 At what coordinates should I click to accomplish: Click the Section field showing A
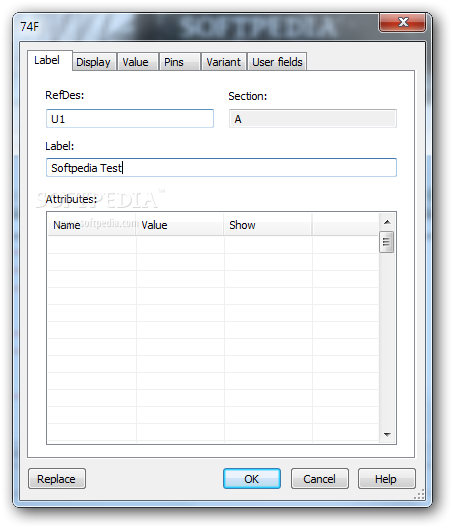pyautogui.click(x=313, y=119)
